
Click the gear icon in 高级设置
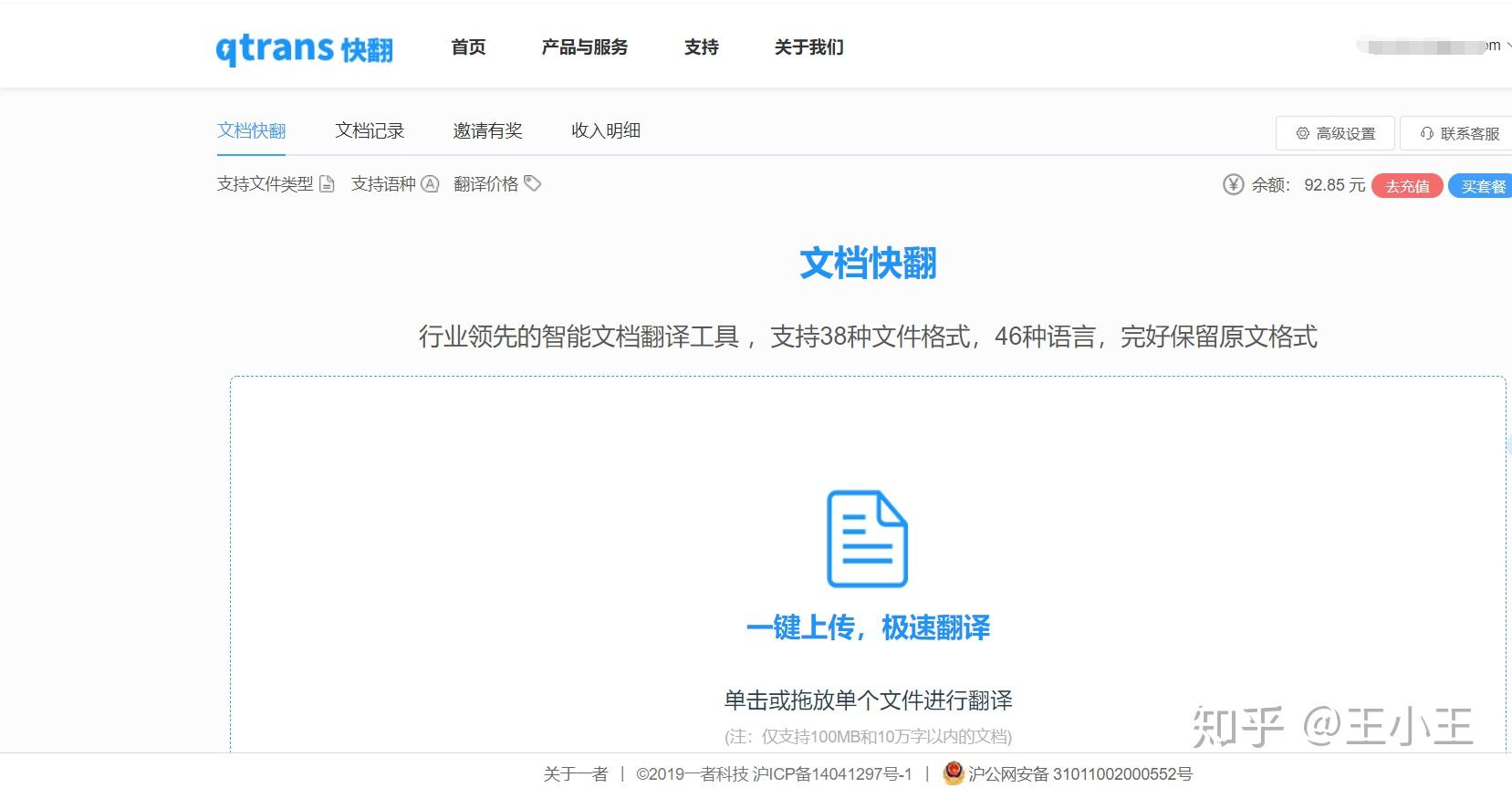tap(1303, 133)
